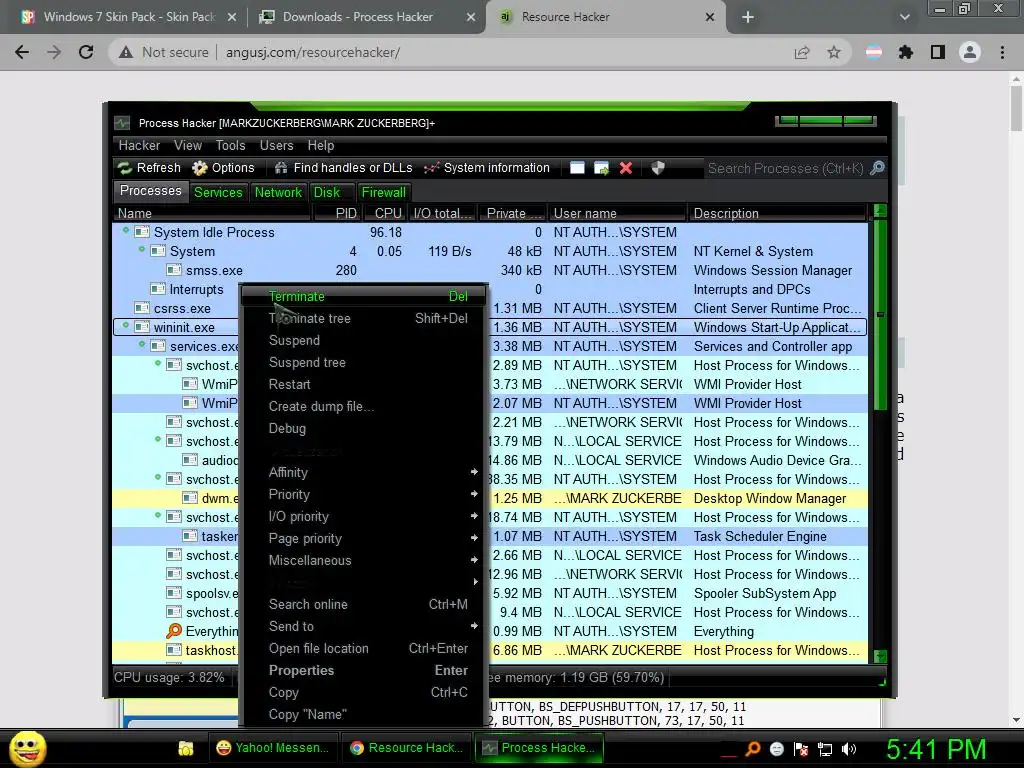This screenshot has width=1024, height=768.
Task: Open Resource Hacker Chrome taskbar button
Action: point(408,748)
